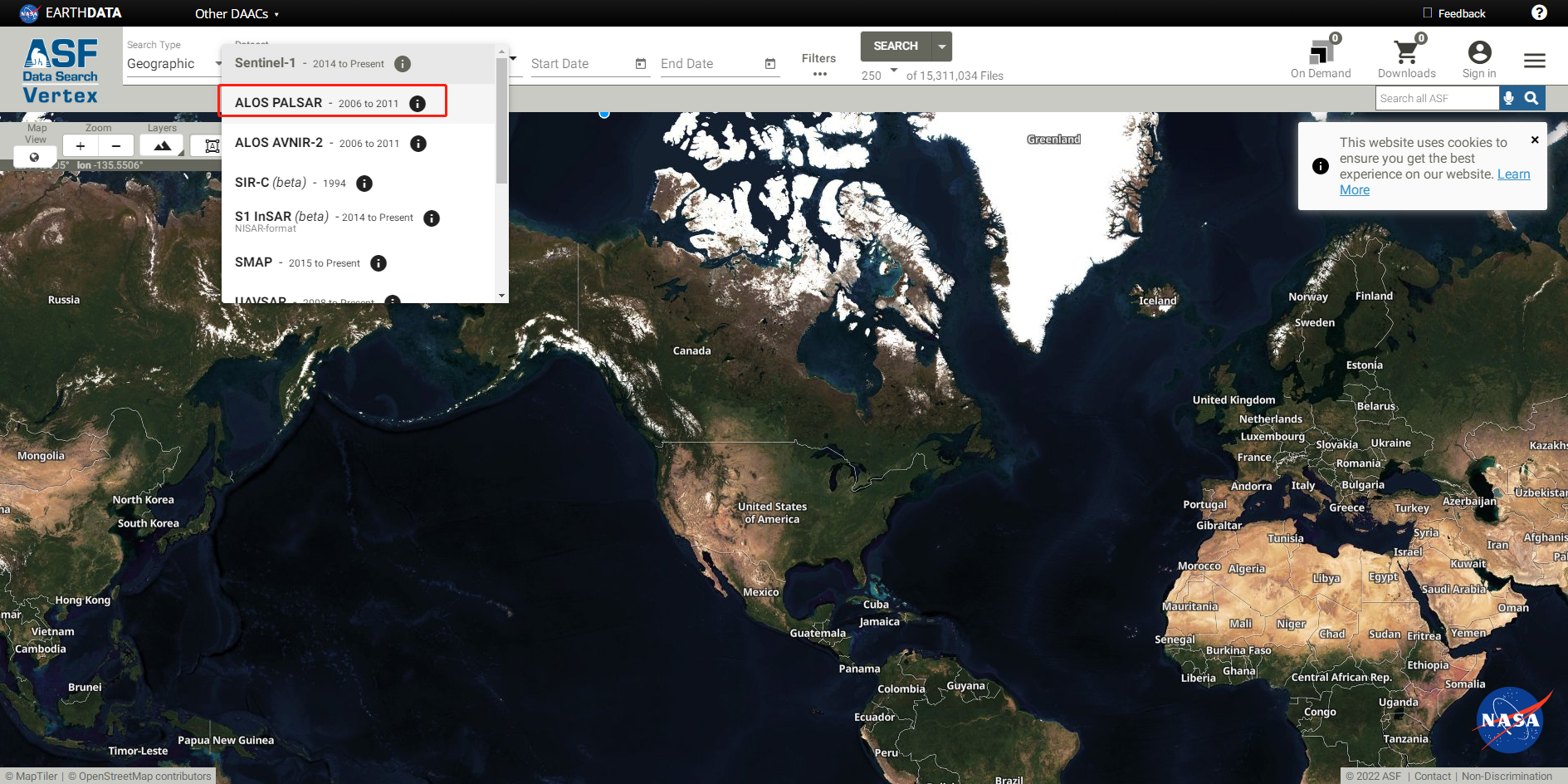This screenshot has height=784, width=1568.
Task: Open Downloads cart
Action: point(1407,58)
